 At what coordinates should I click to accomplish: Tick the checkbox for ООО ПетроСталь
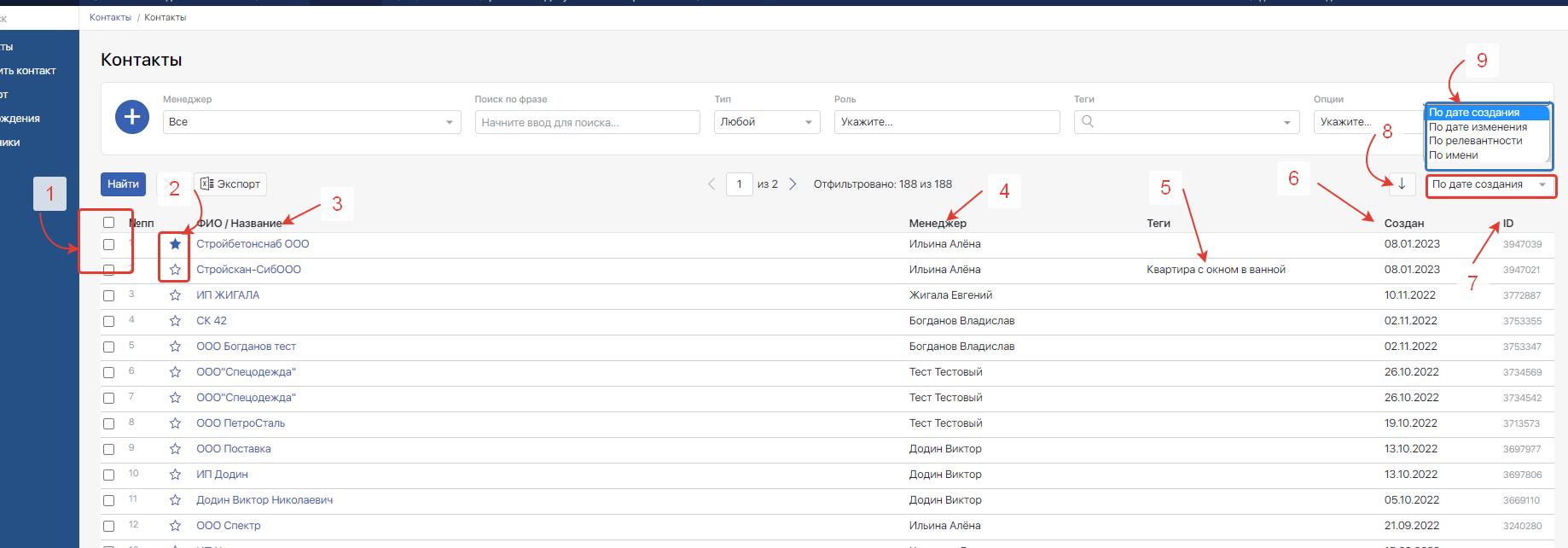(x=108, y=423)
